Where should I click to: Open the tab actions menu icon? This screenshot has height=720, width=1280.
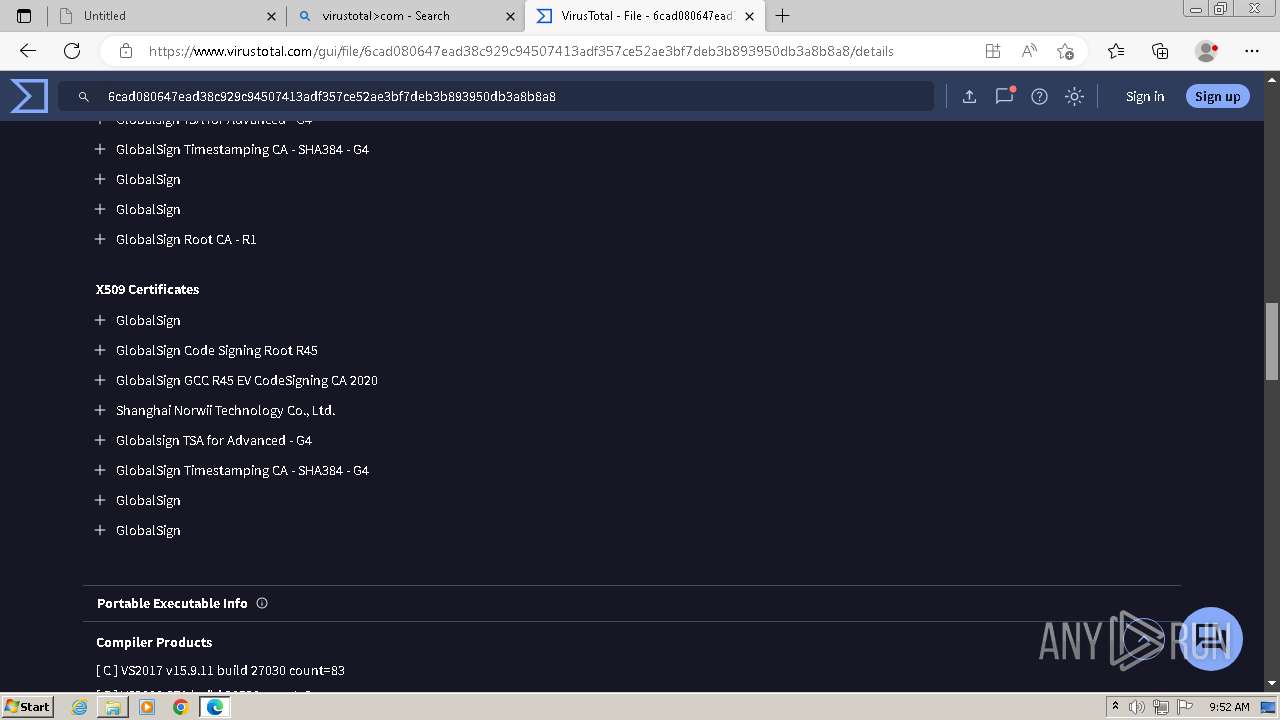pos(24,16)
